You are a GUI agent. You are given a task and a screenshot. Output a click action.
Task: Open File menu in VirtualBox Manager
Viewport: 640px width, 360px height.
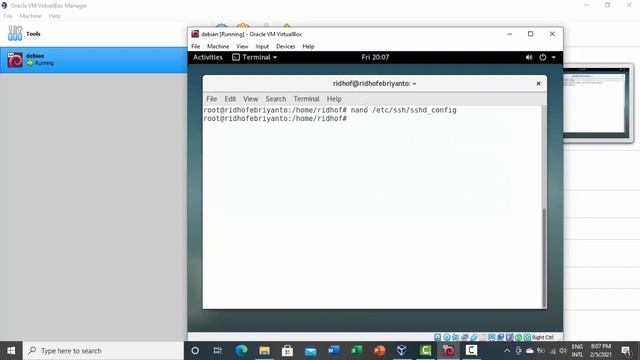(8, 16)
